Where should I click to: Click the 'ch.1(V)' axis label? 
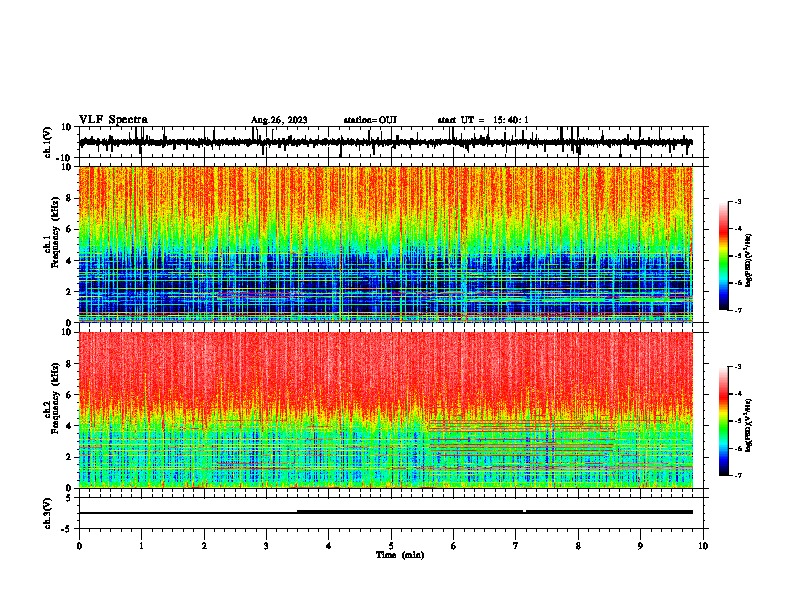coord(47,142)
